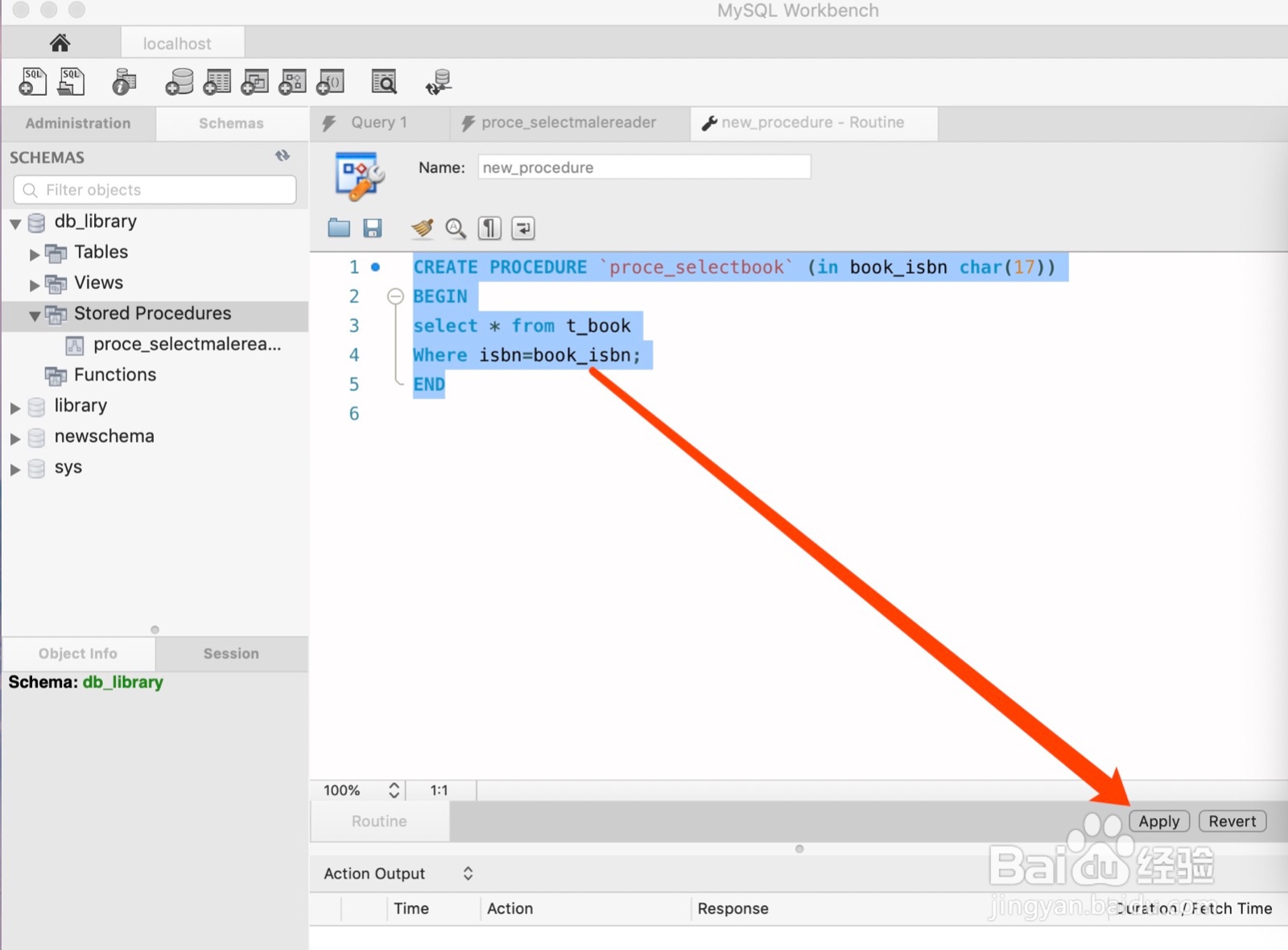Select the Stored Procedures label
The width and height of the screenshot is (1288, 950).
coord(152,313)
